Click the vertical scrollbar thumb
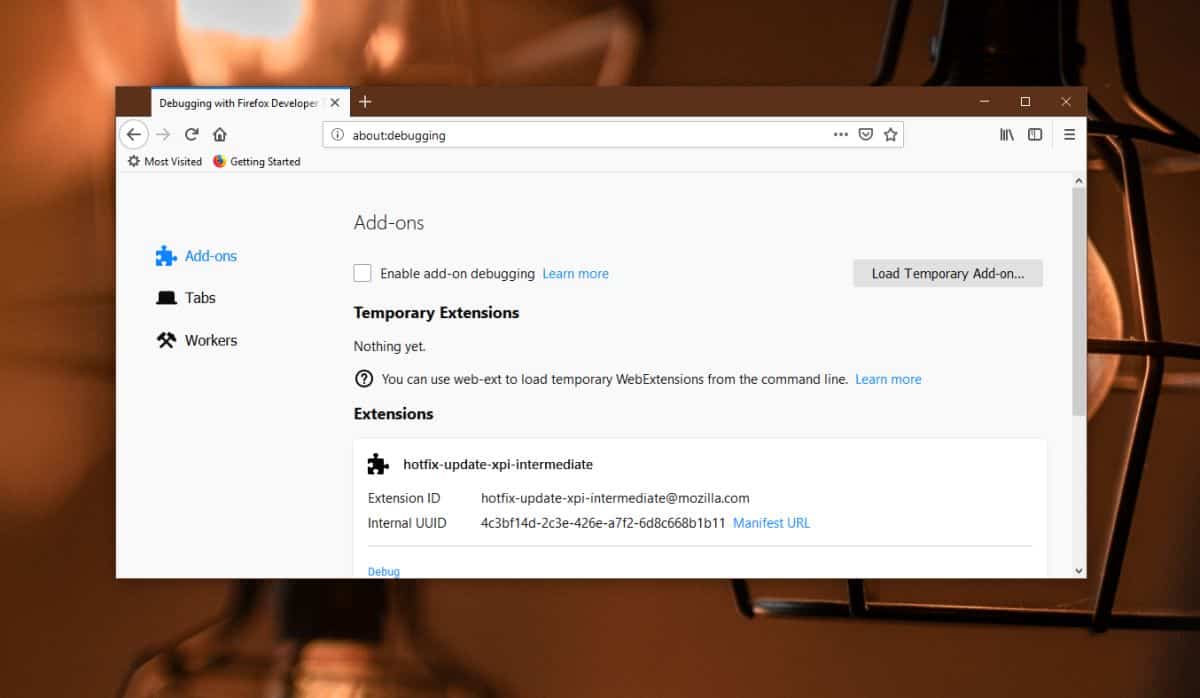 coord(1079,300)
